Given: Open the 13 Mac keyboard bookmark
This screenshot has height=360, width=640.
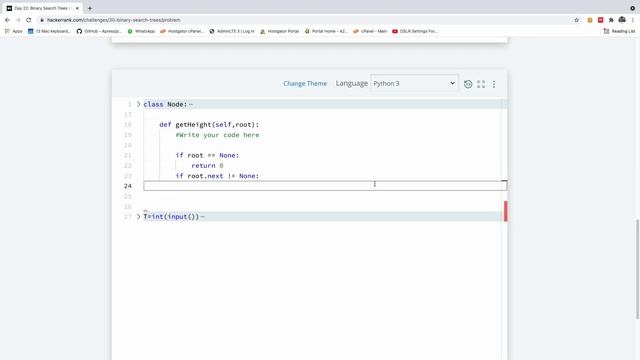Looking at the screenshot, I should tap(49, 31).
